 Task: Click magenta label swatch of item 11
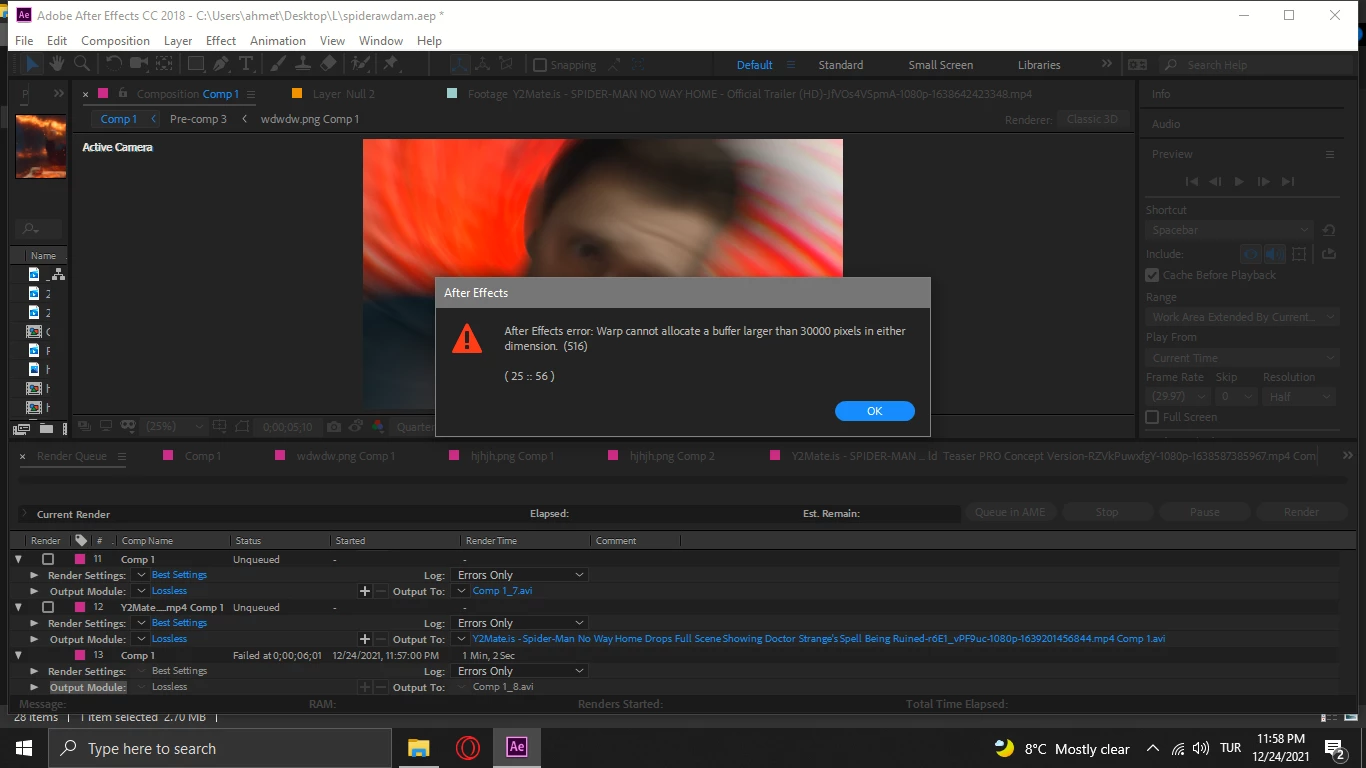coord(80,559)
